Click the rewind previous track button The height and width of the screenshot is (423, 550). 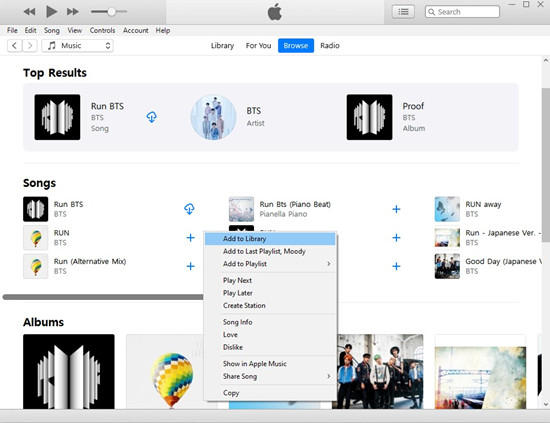[29, 12]
